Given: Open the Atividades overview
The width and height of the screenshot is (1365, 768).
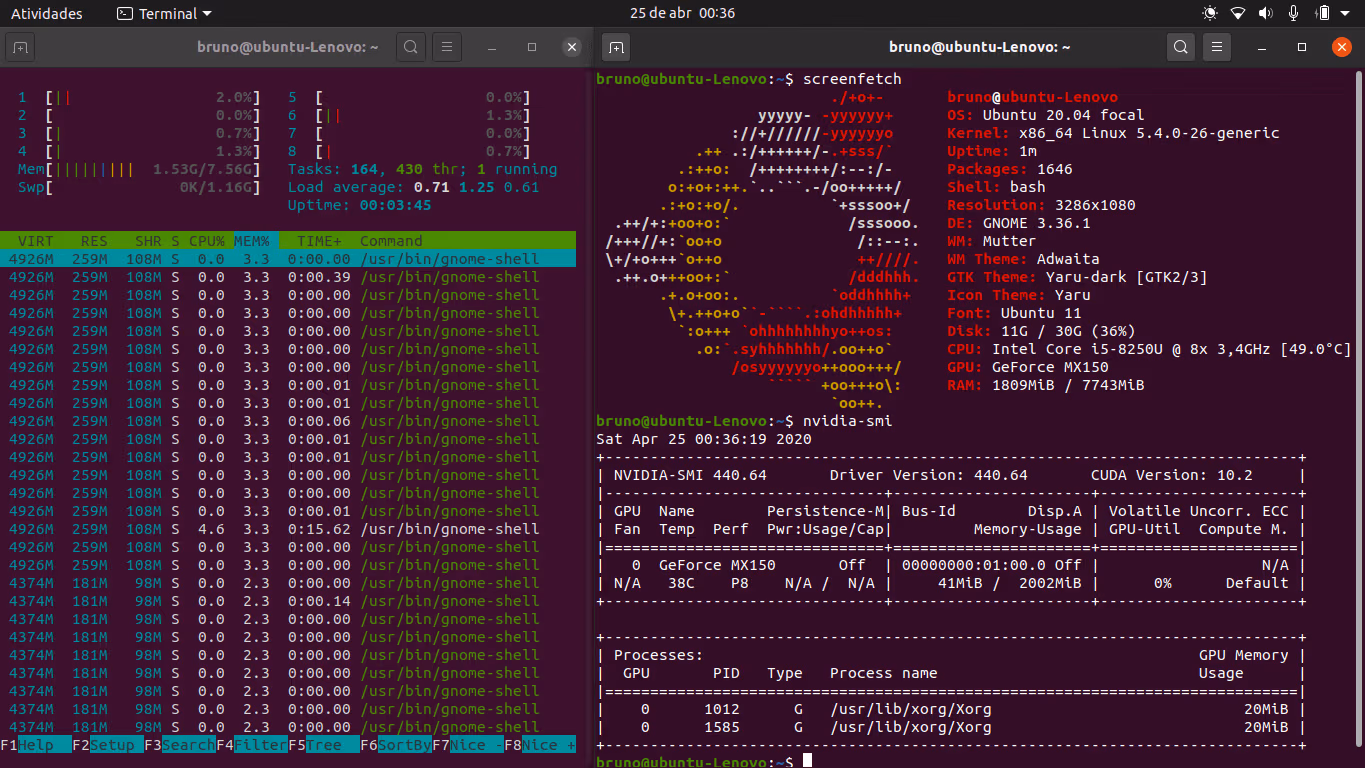Looking at the screenshot, I should [47, 14].
